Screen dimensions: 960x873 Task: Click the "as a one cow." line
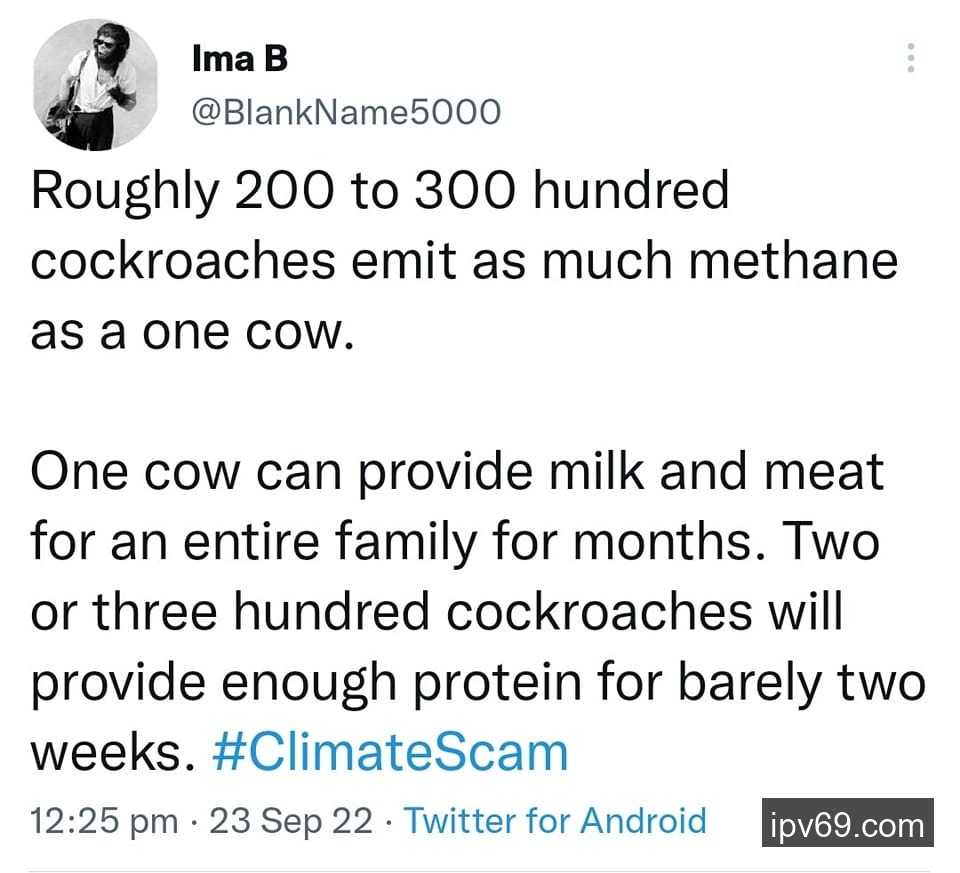tap(193, 330)
